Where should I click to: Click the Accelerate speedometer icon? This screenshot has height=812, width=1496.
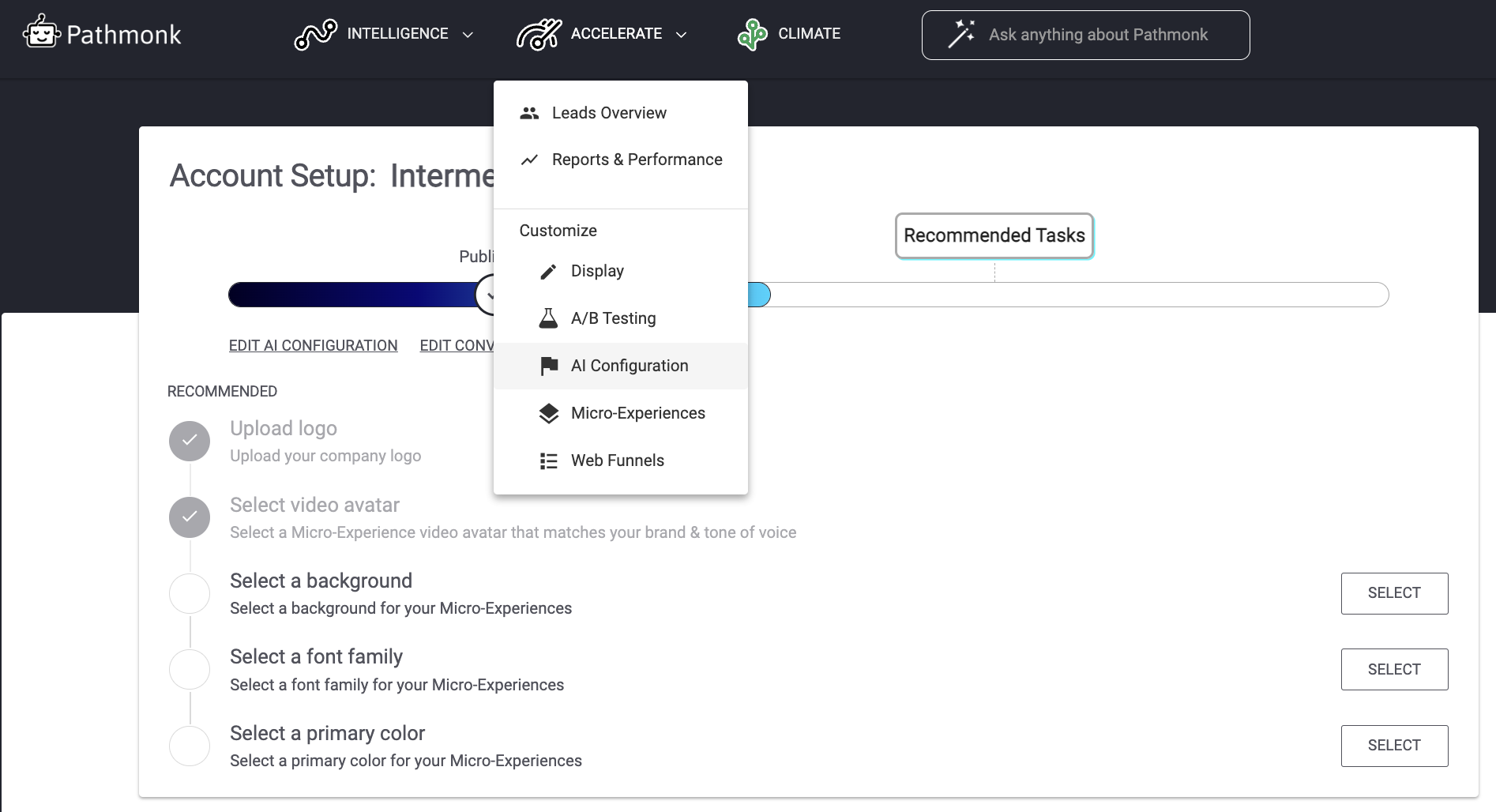(x=539, y=34)
